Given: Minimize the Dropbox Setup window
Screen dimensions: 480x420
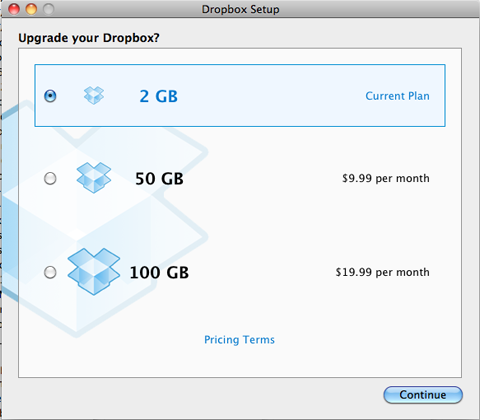Looking at the screenshot, I should pos(31,9).
